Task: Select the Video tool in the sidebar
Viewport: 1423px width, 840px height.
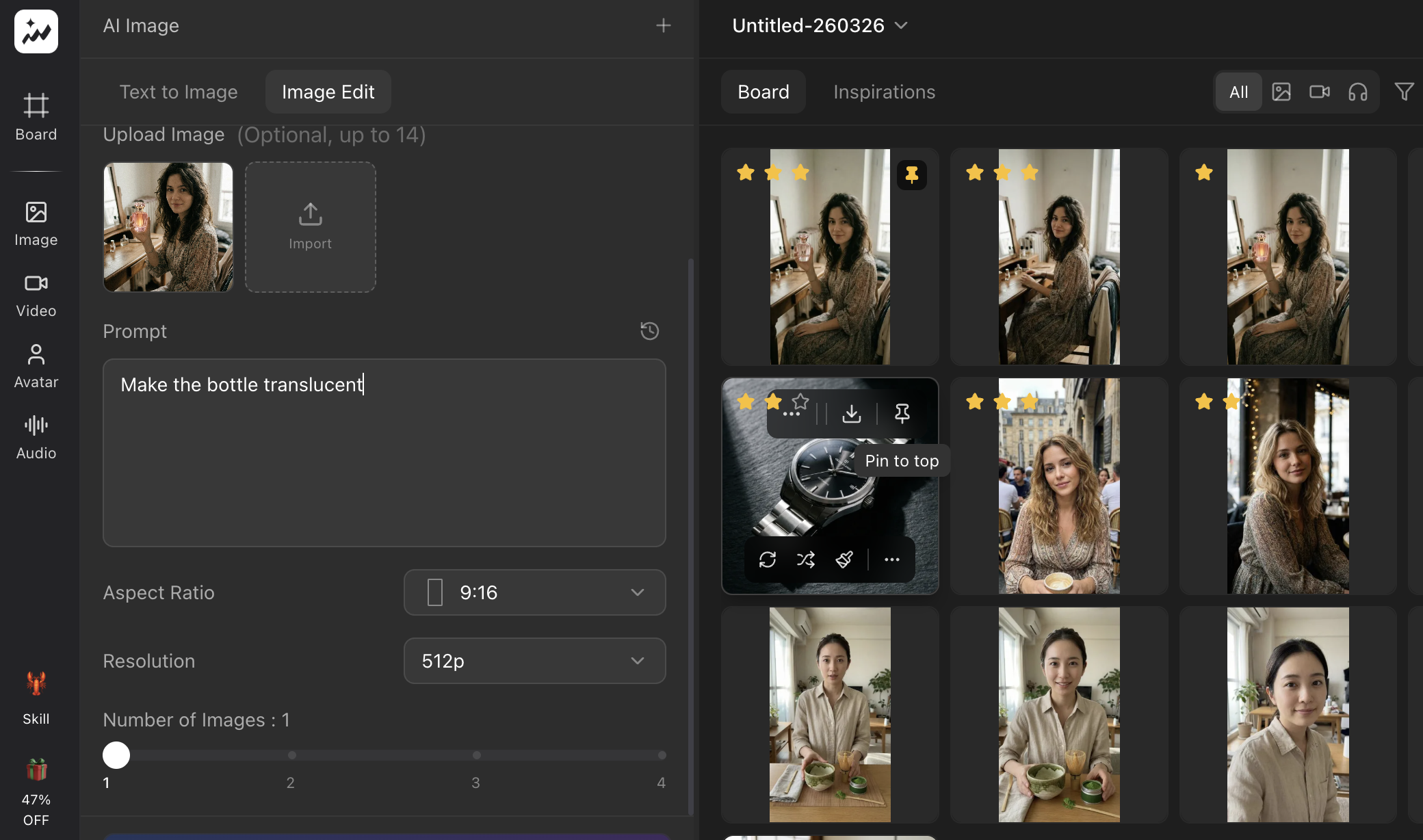Action: coord(36,294)
